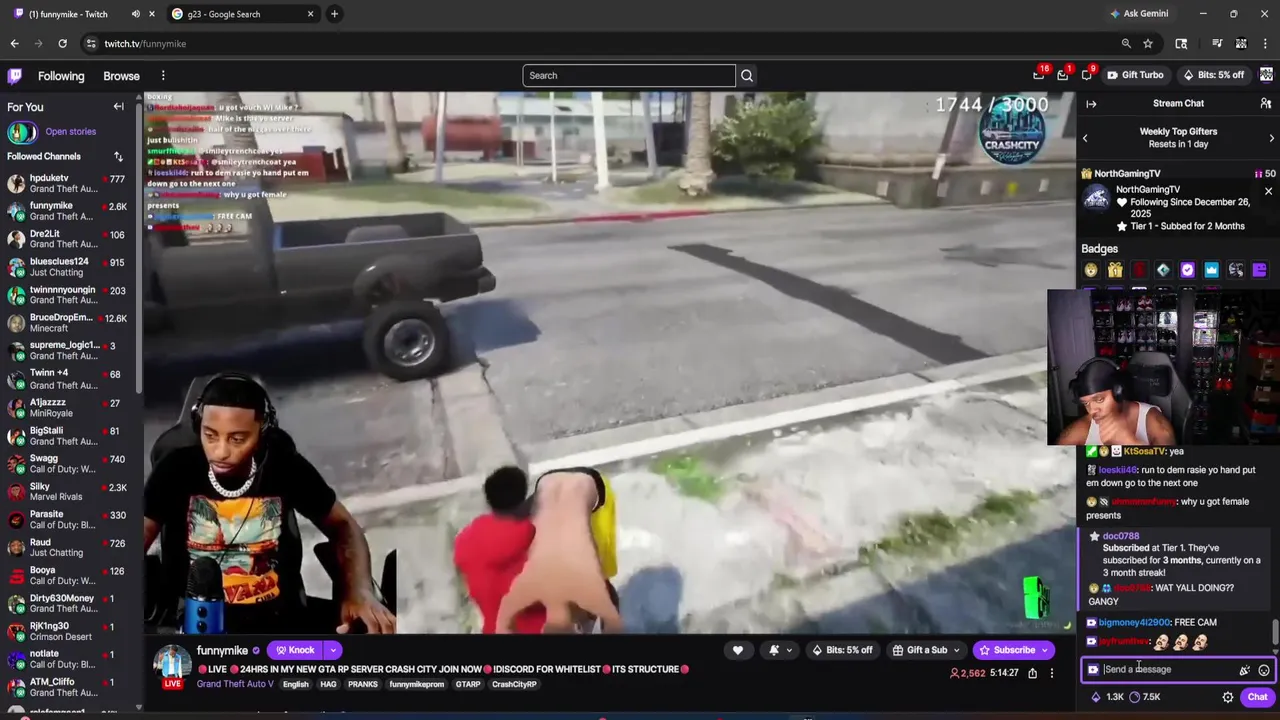The width and height of the screenshot is (1280, 720).
Task: Bookmark the page with the star icon
Action: [x=1148, y=44]
